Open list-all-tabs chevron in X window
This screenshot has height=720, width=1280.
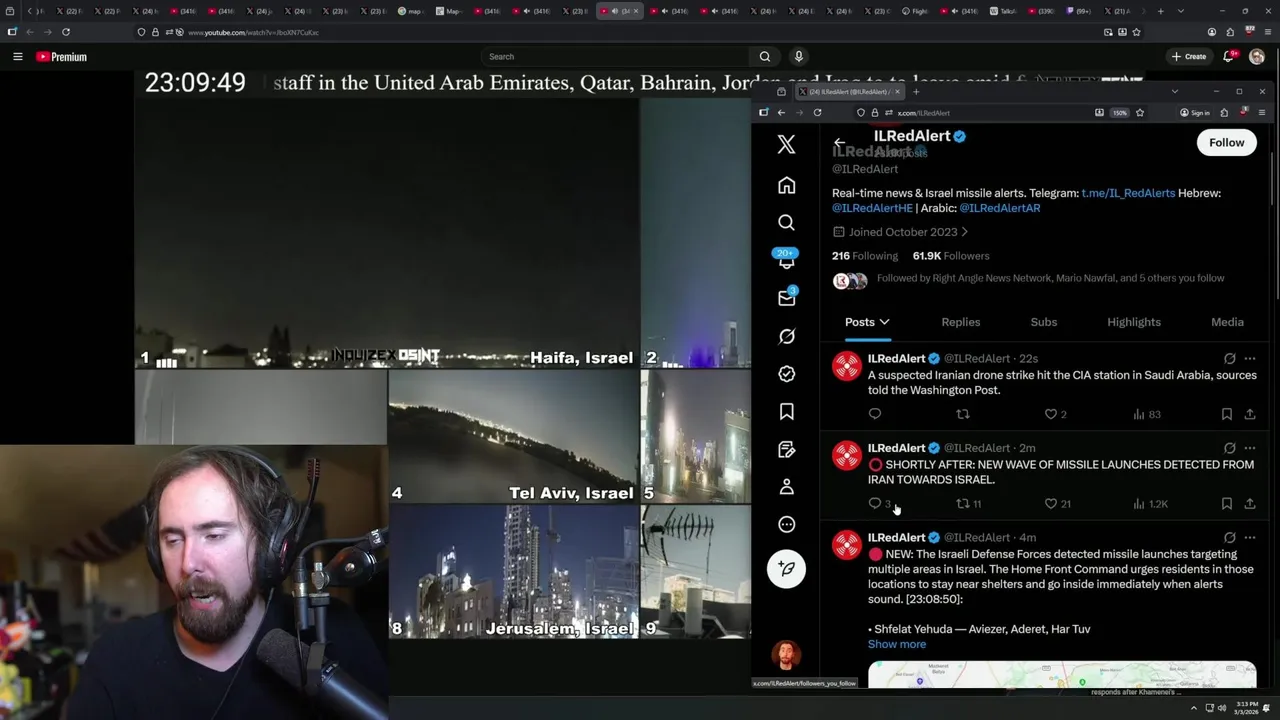(x=1174, y=92)
